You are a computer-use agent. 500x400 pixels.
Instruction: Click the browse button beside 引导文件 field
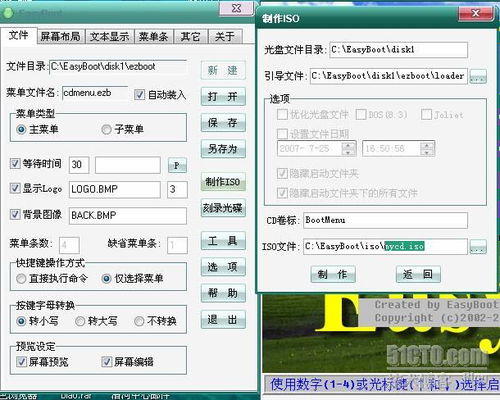[478, 76]
